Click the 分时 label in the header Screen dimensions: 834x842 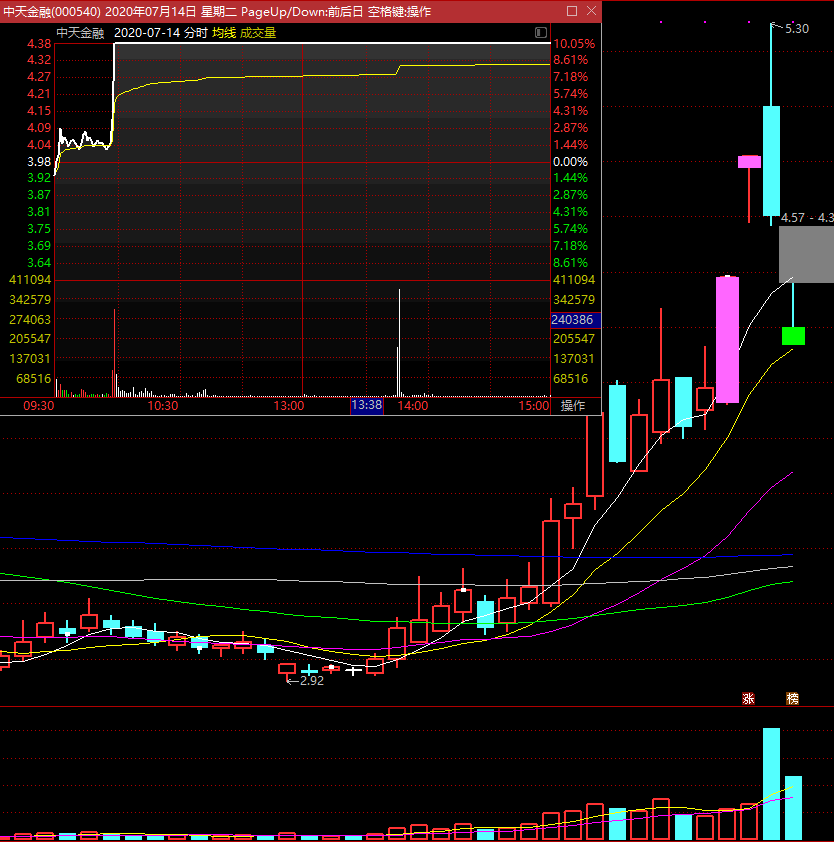[196, 33]
